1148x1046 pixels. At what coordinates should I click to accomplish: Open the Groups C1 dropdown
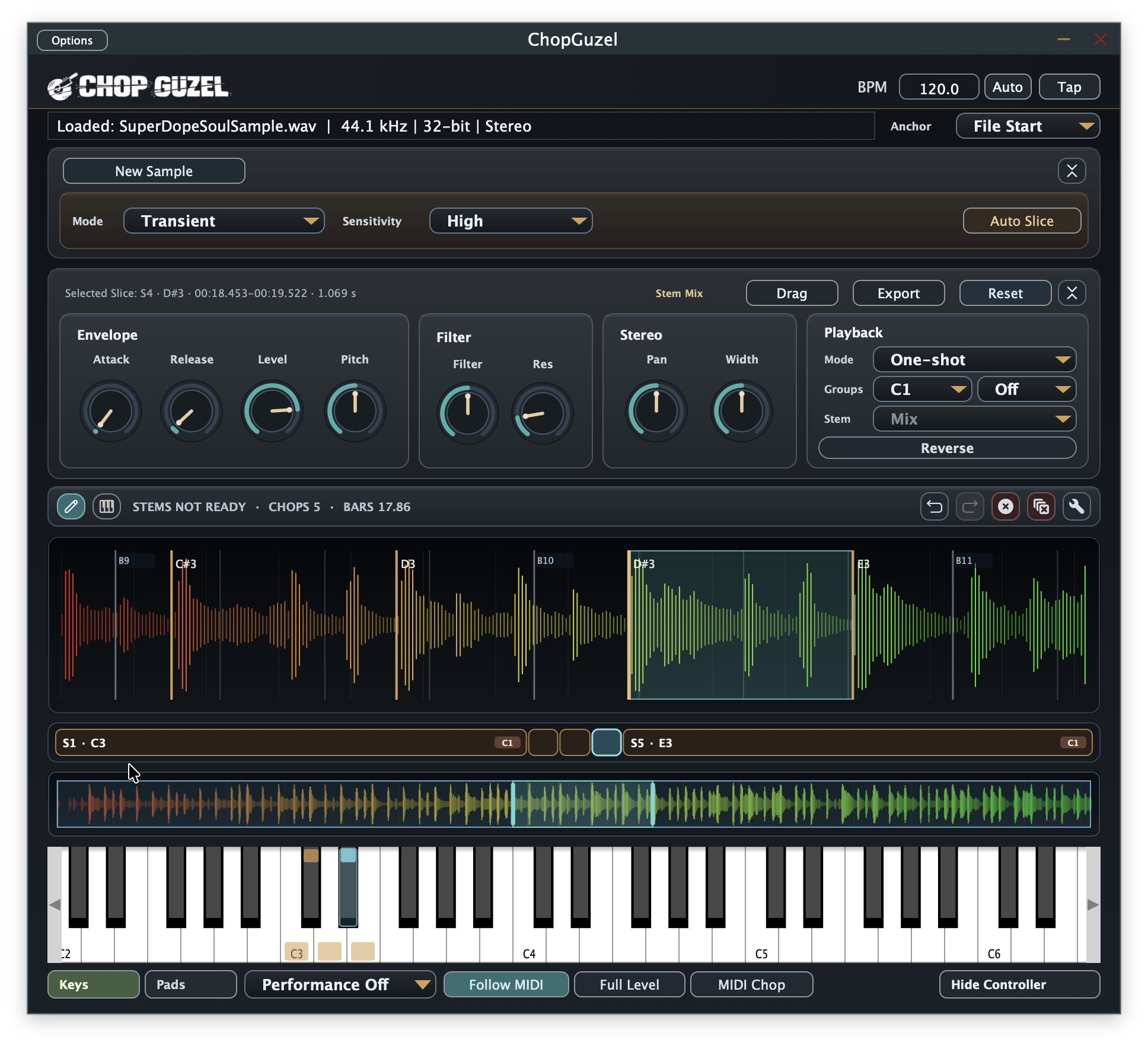coord(922,389)
